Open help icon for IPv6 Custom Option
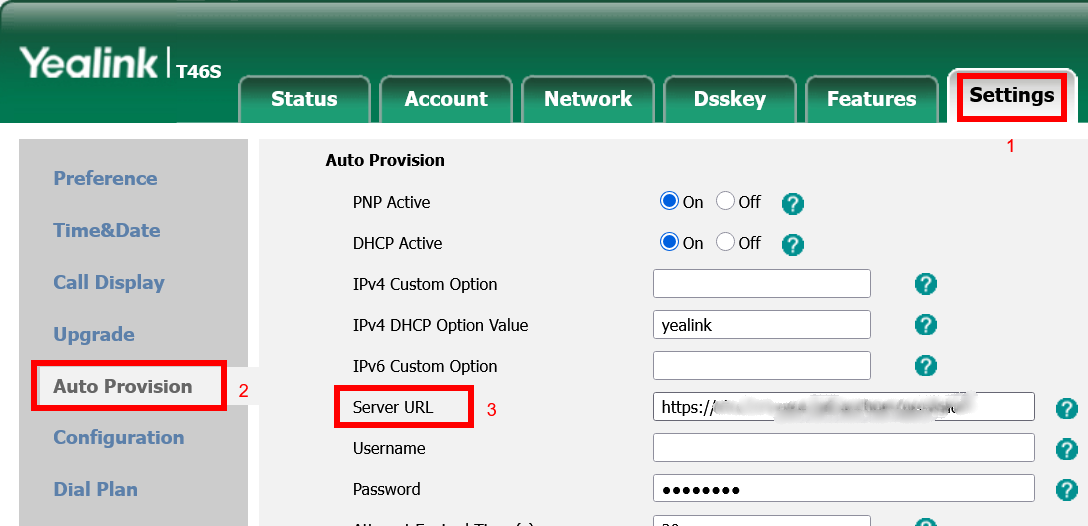Viewport: 1088px width, 526px height. [926, 366]
